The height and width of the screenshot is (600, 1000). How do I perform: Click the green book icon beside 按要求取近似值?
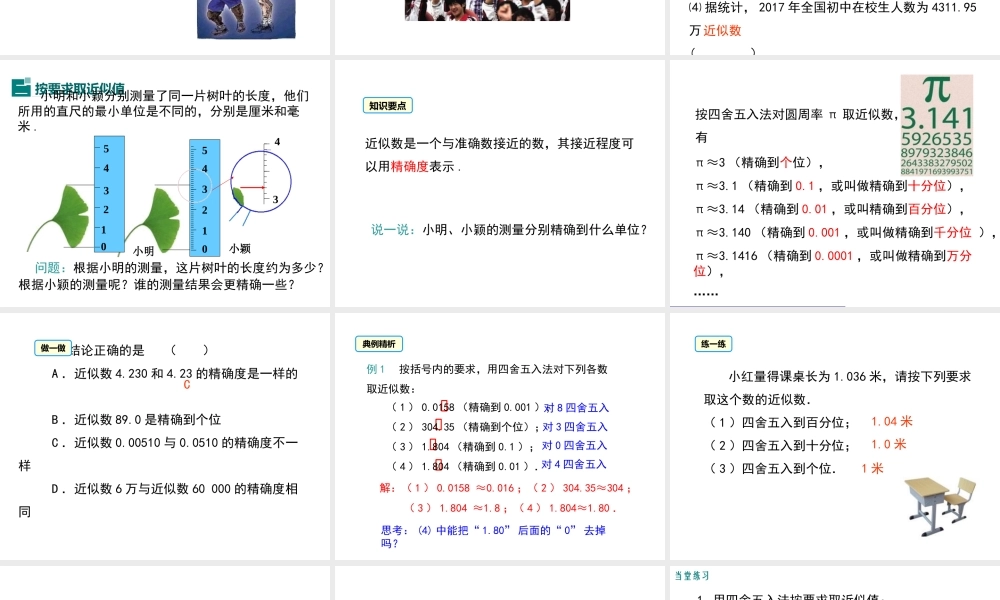21,87
